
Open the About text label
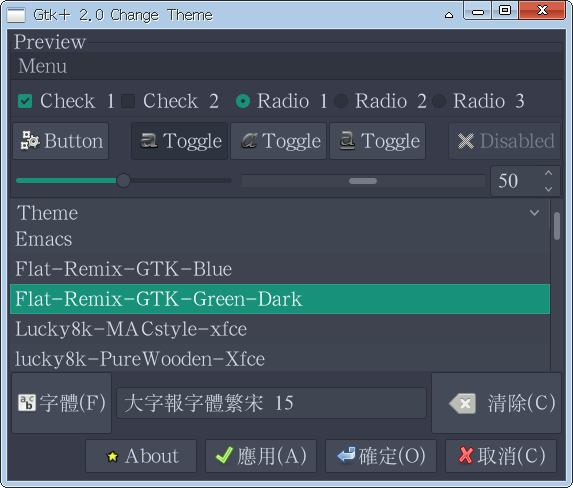(152, 456)
